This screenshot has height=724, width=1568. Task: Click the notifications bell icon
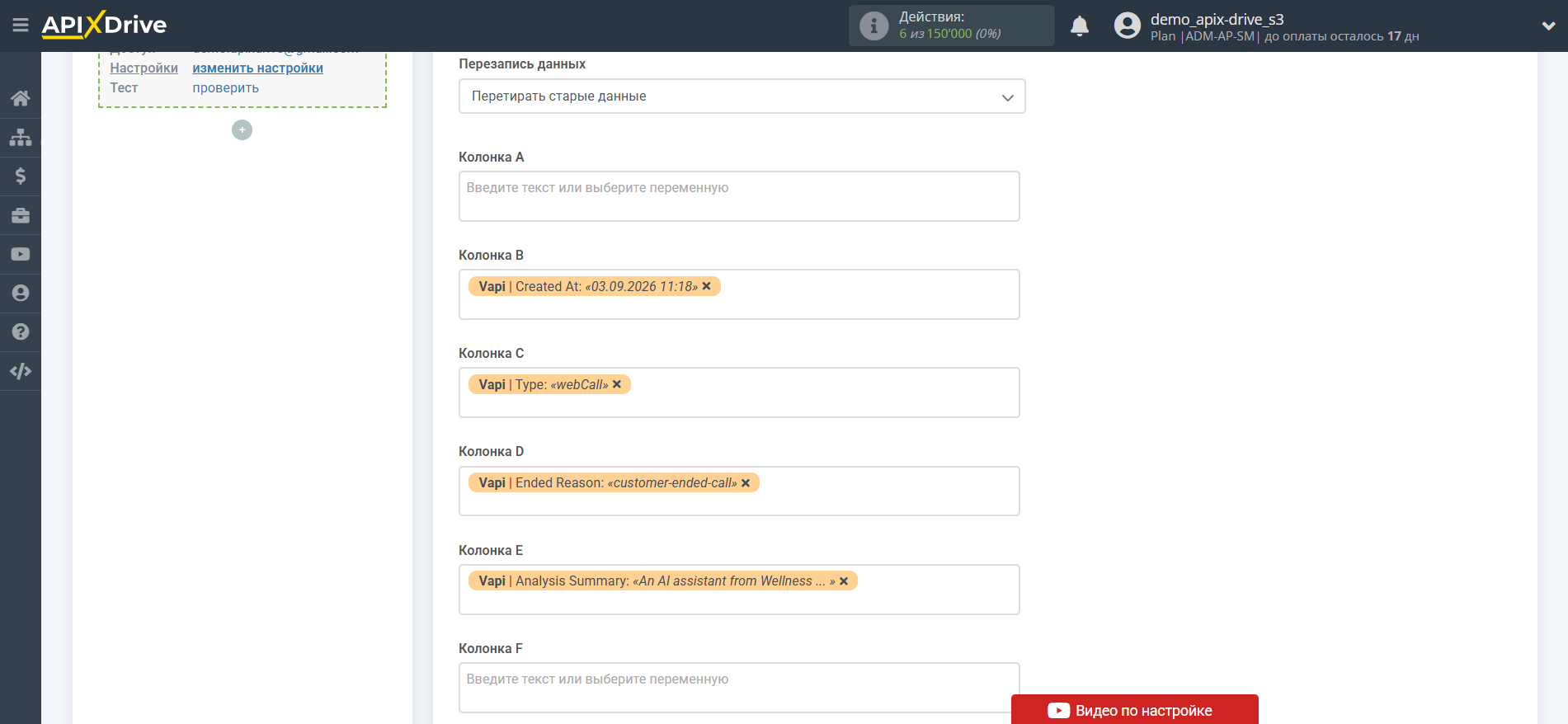tap(1080, 26)
